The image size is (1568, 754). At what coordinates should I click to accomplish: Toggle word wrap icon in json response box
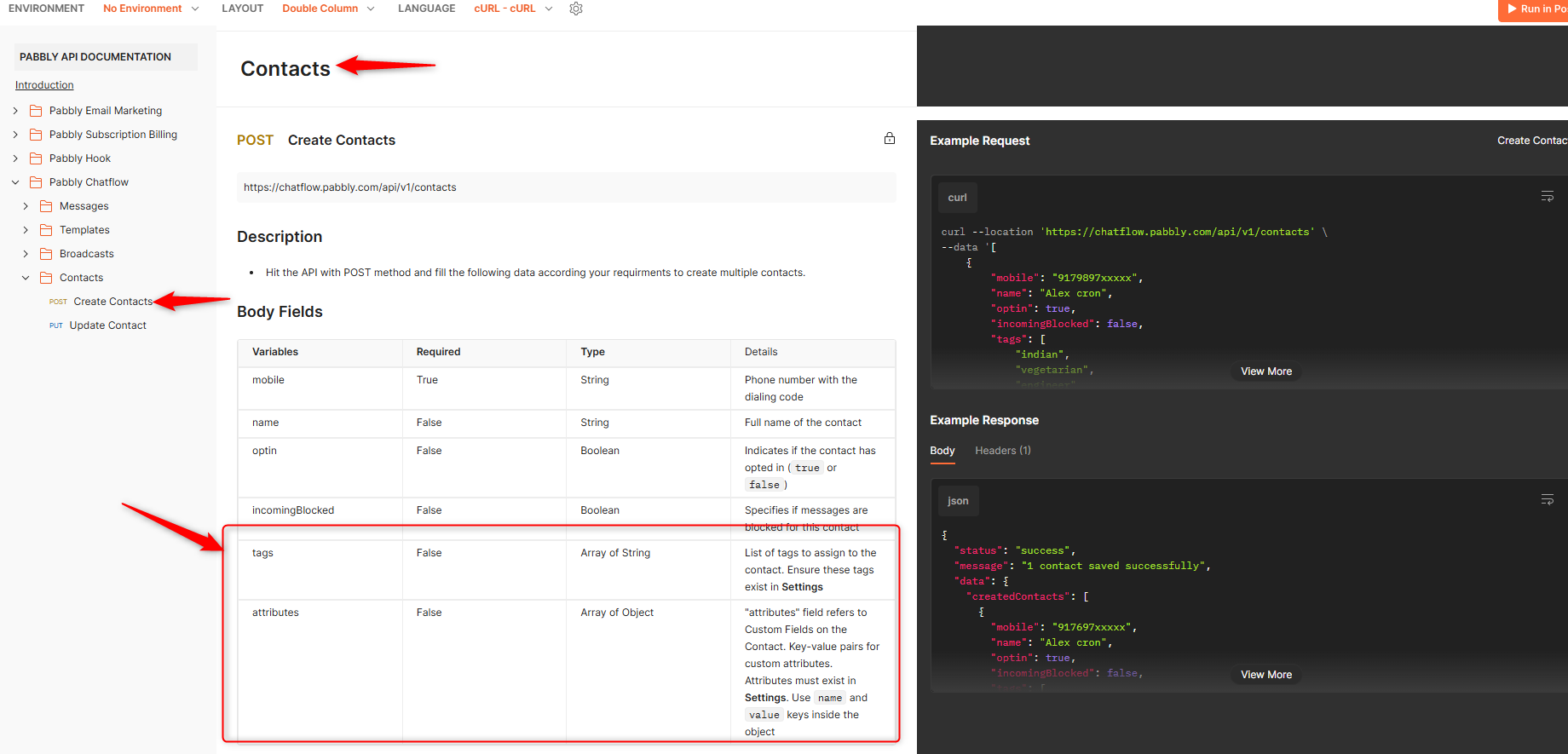1548,500
